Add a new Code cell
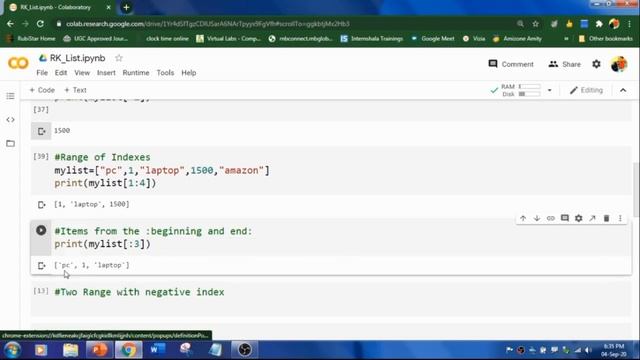Viewport: 640px width, 360px height. click(42, 90)
